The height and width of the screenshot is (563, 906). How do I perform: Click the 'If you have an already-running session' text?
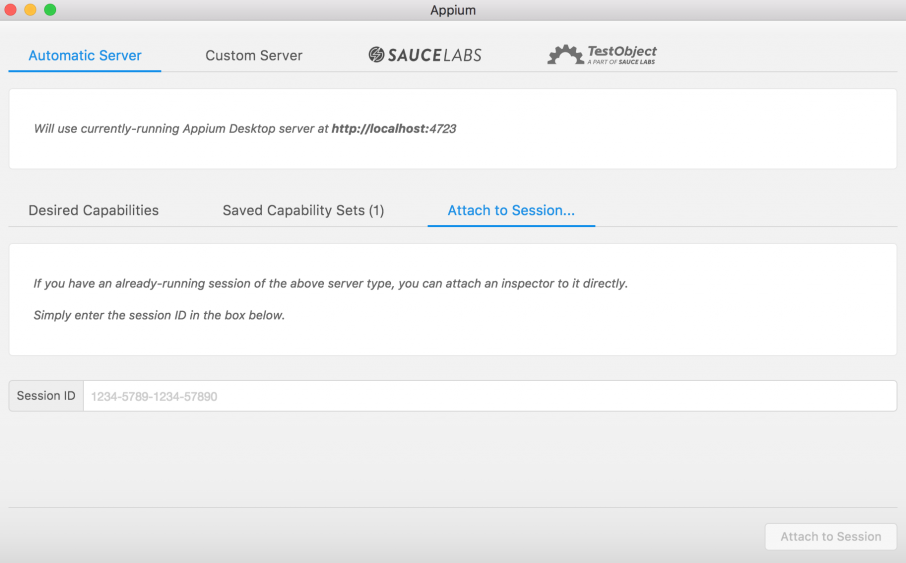[330, 283]
